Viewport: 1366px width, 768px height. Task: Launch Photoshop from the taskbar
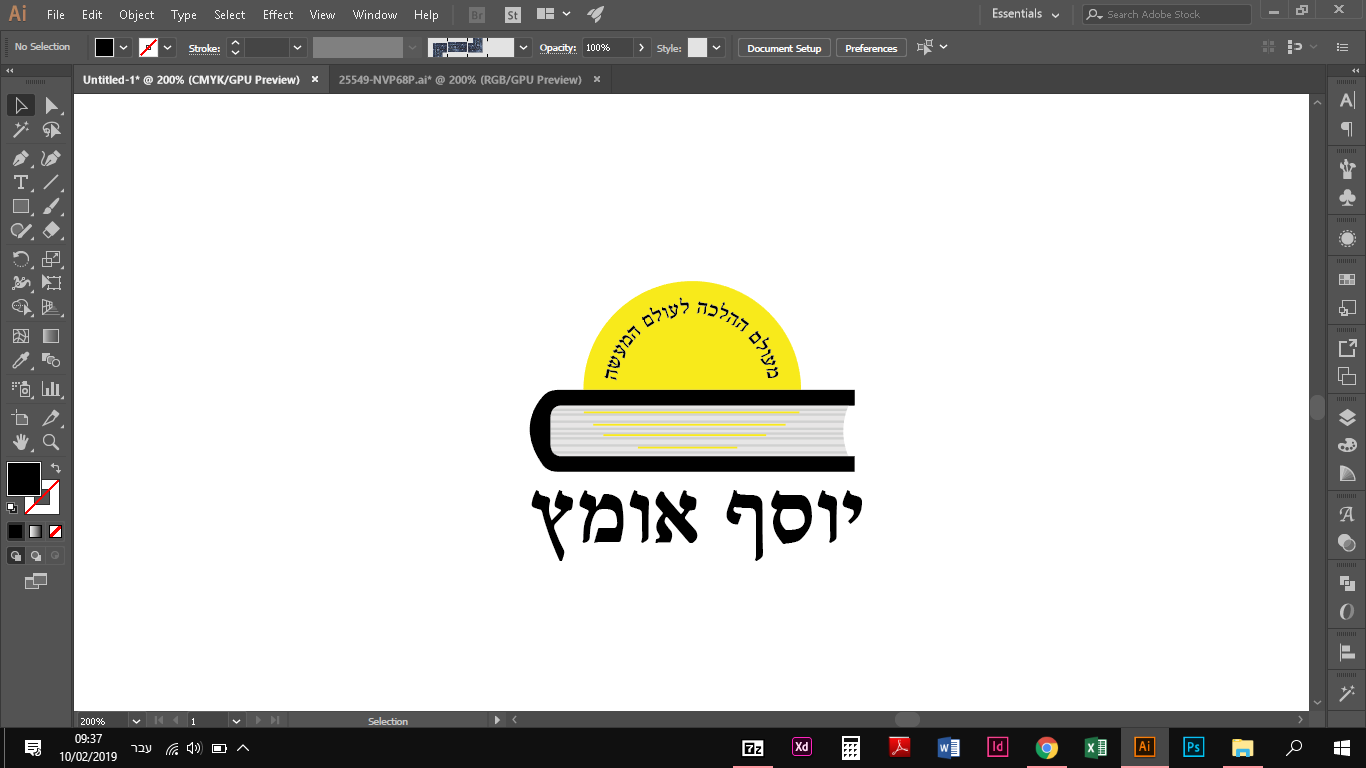[1192, 747]
